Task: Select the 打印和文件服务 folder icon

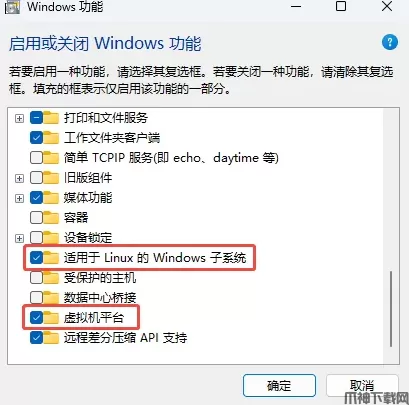Action: 51,118
